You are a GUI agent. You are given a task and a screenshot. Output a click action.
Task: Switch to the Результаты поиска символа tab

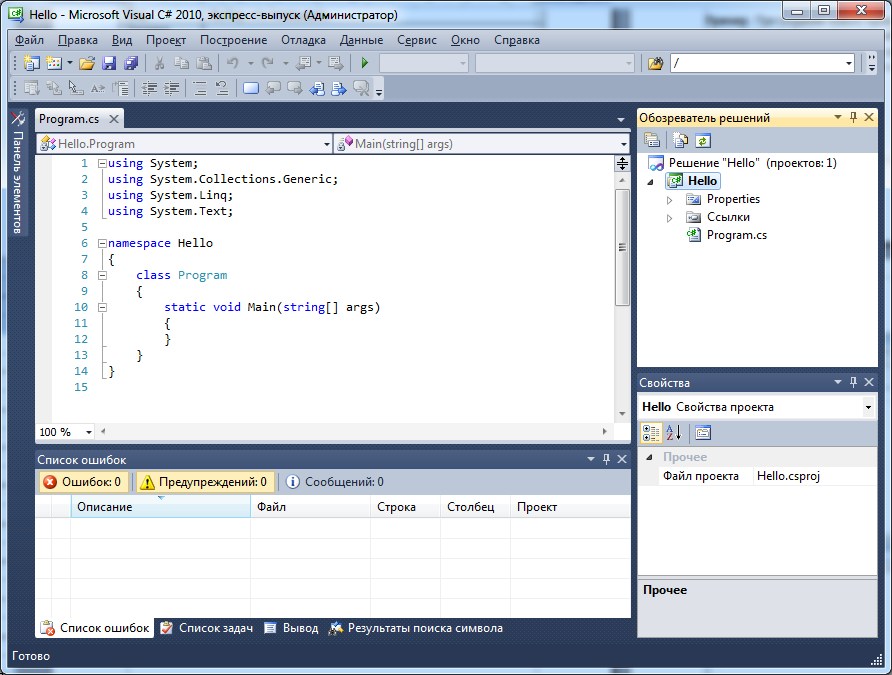pos(416,628)
